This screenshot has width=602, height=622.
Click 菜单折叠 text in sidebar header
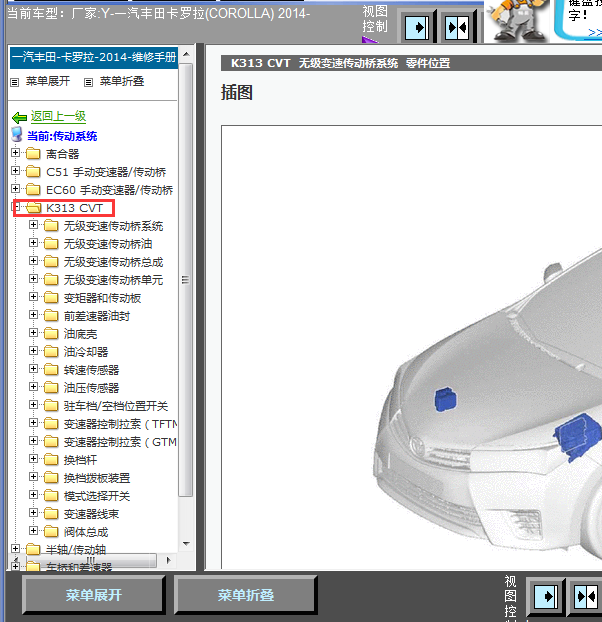[122, 81]
